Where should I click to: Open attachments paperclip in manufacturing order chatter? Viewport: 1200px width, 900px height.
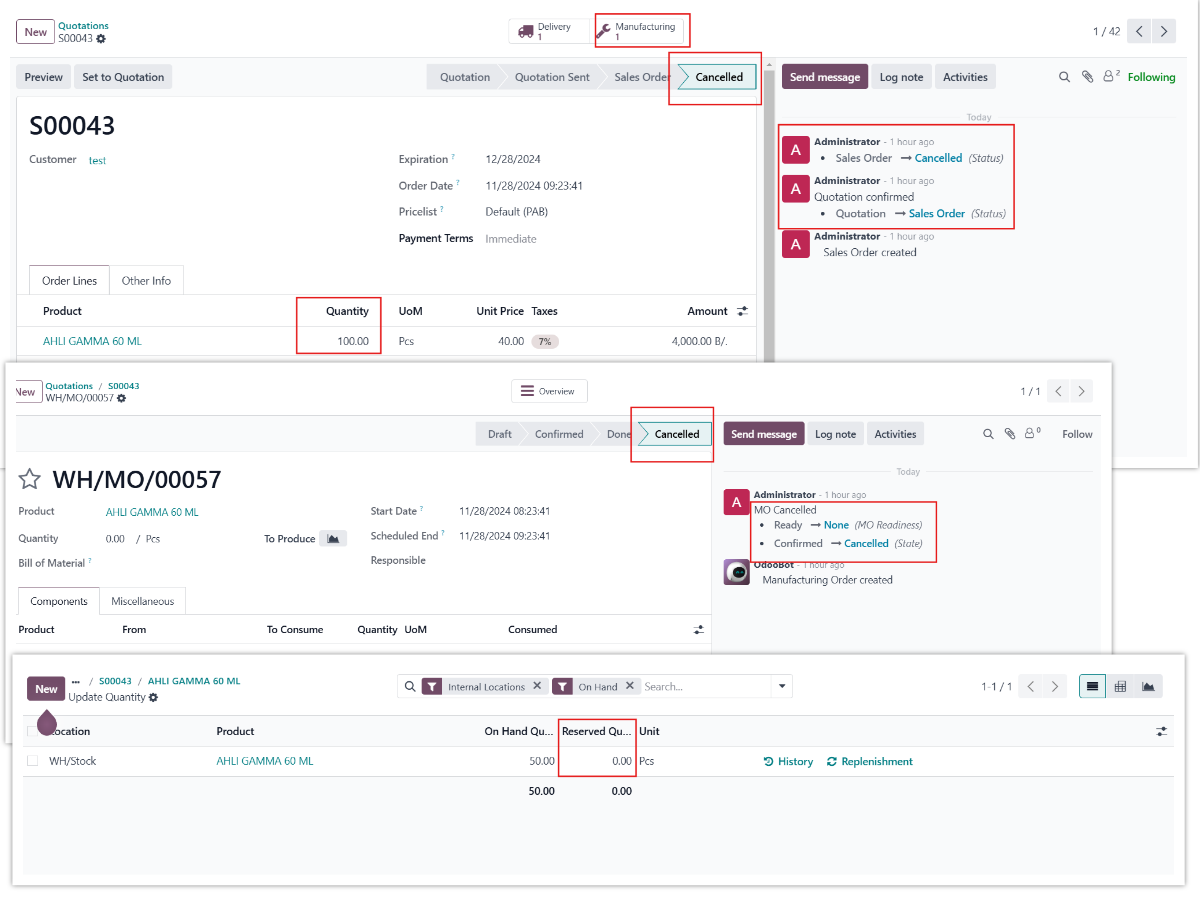tap(1010, 434)
